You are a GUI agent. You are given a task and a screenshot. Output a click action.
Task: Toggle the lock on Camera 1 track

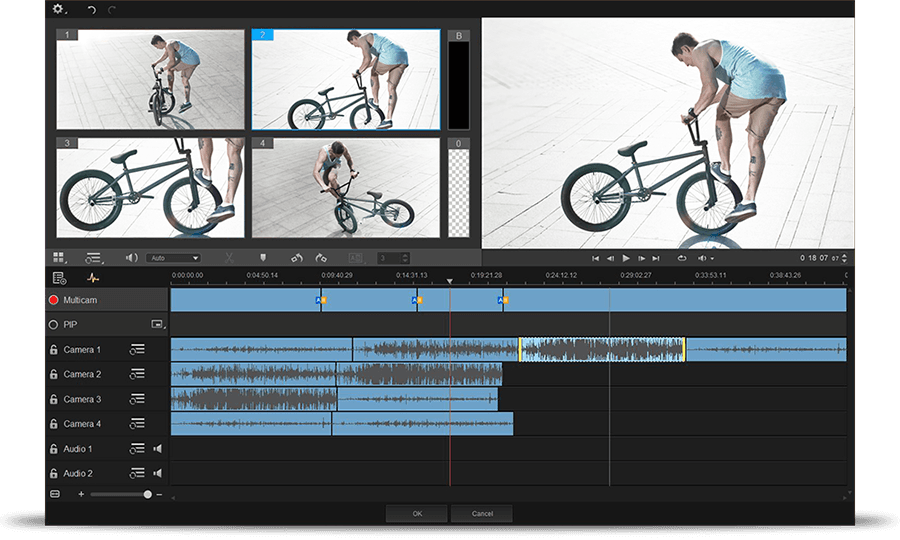[x=54, y=349]
